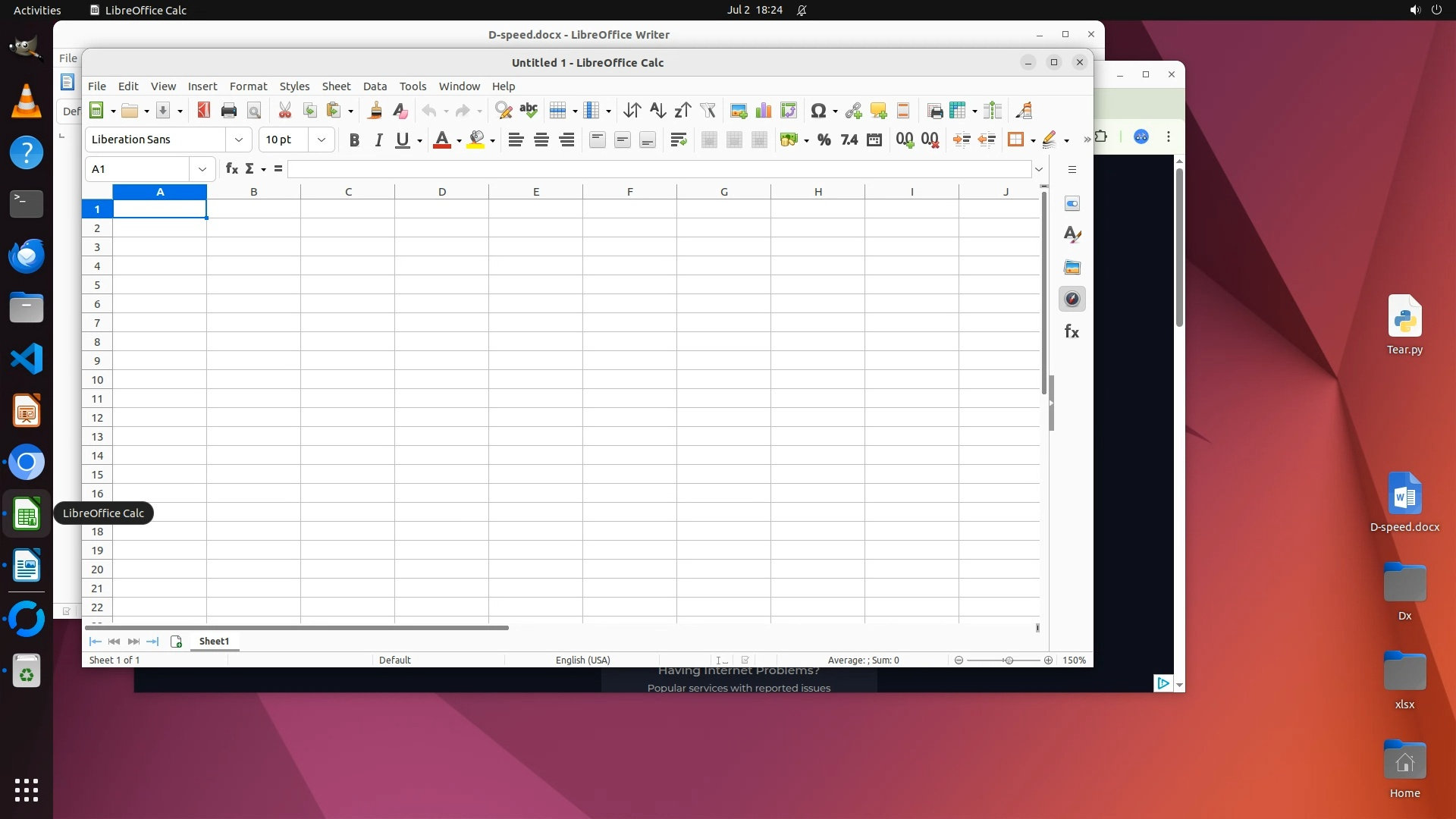Select the Sheet1 tab

click(x=214, y=641)
